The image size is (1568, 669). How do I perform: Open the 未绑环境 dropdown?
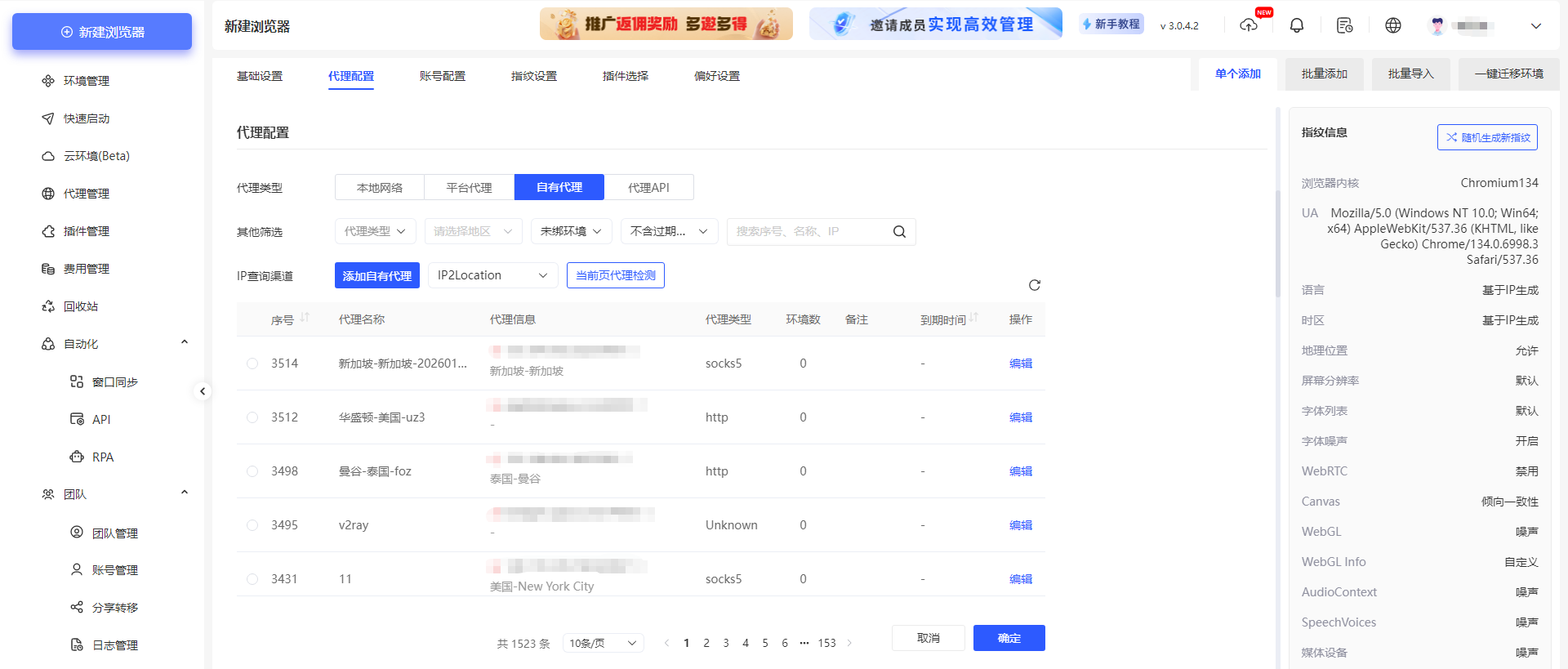tap(572, 231)
